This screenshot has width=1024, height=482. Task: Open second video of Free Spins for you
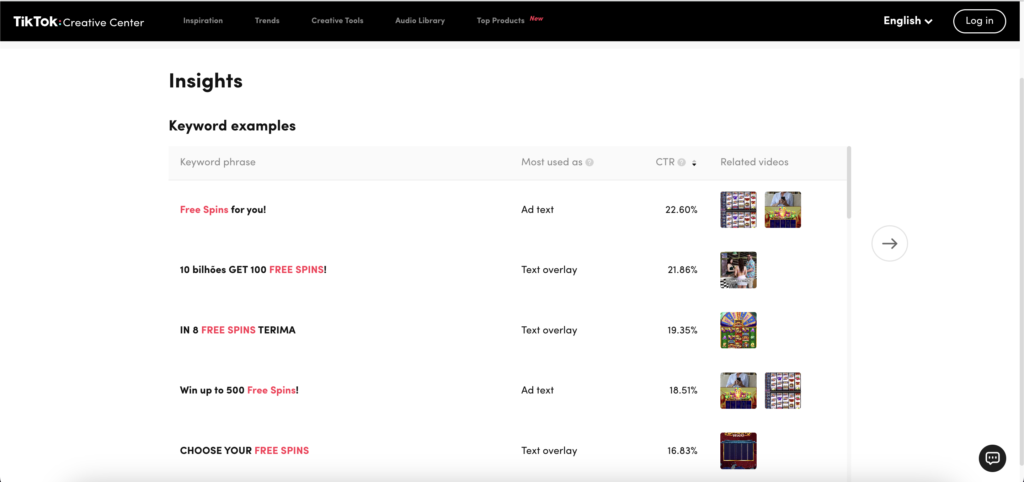tap(782, 210)
